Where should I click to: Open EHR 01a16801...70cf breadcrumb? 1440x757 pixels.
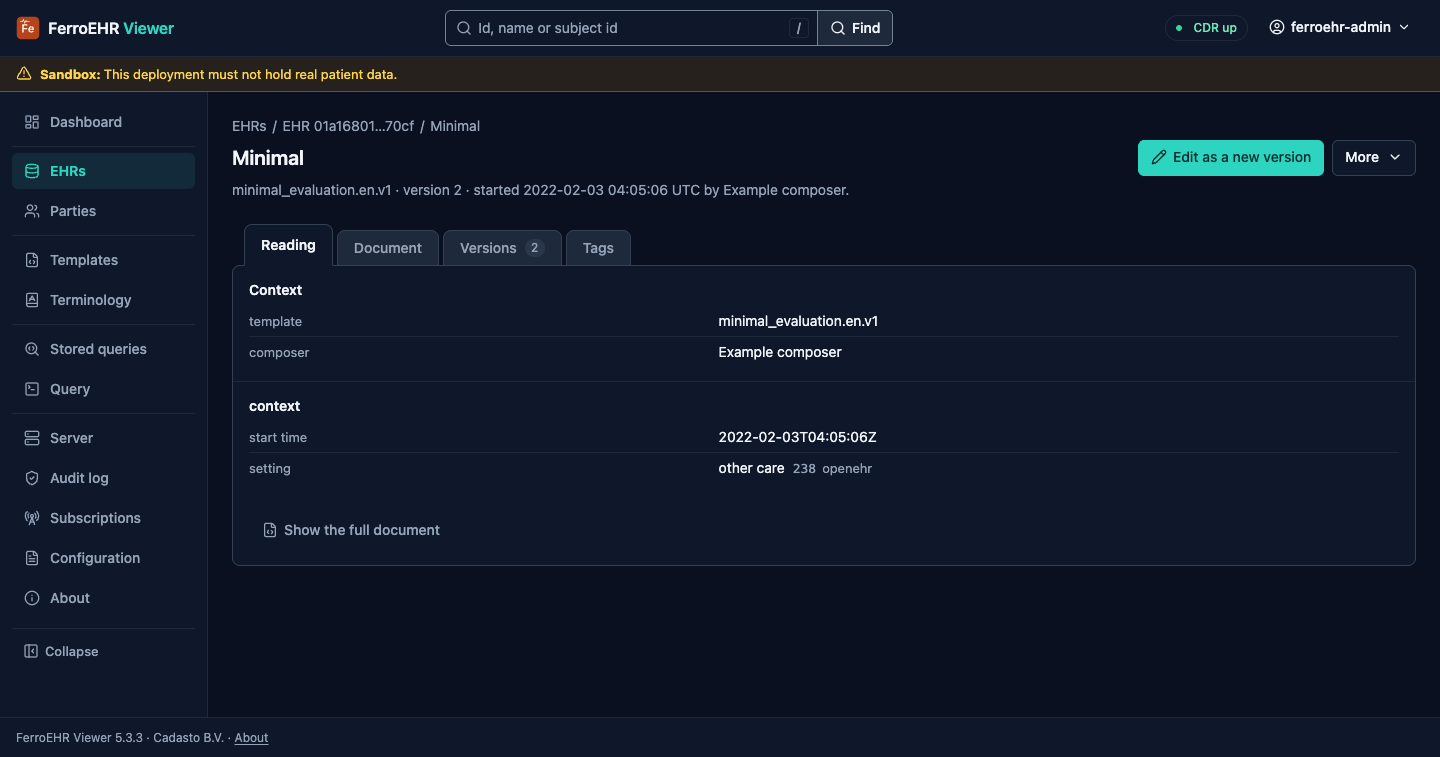pos(348,126)
